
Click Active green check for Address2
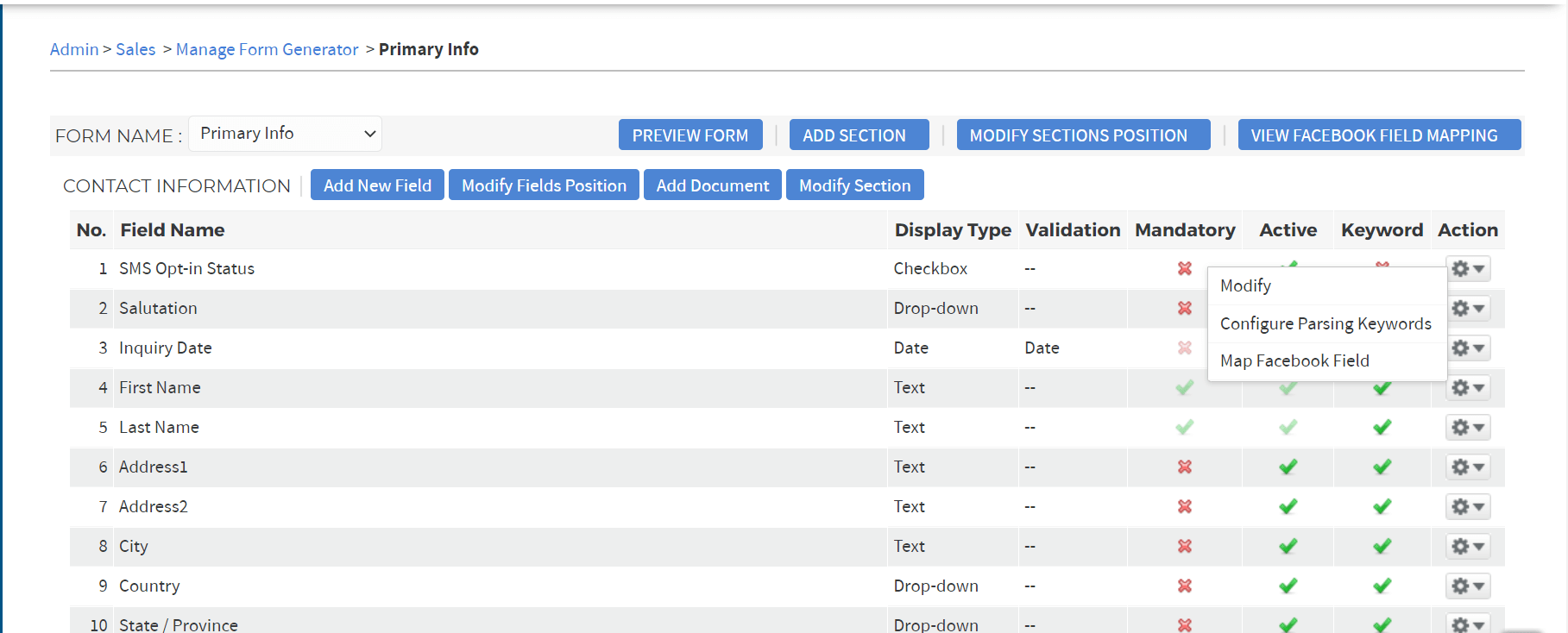1288,506
